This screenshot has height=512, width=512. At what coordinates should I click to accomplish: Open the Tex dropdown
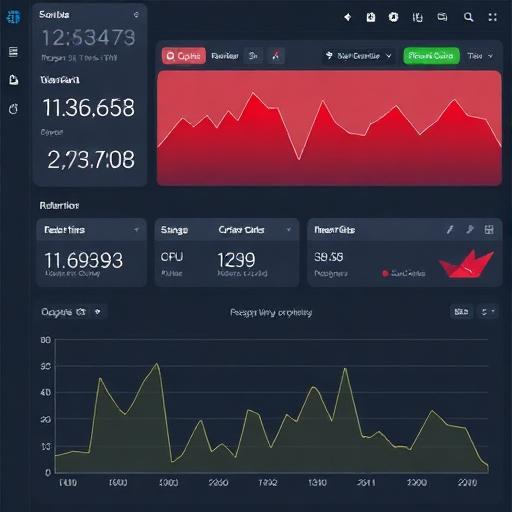click(x=480, y=56)
